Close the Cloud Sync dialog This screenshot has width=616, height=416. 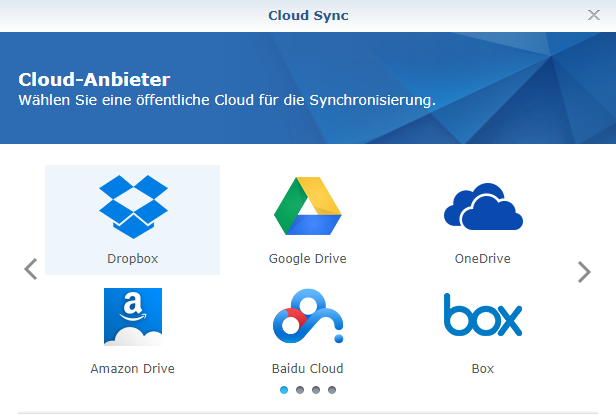coord(594,15)
